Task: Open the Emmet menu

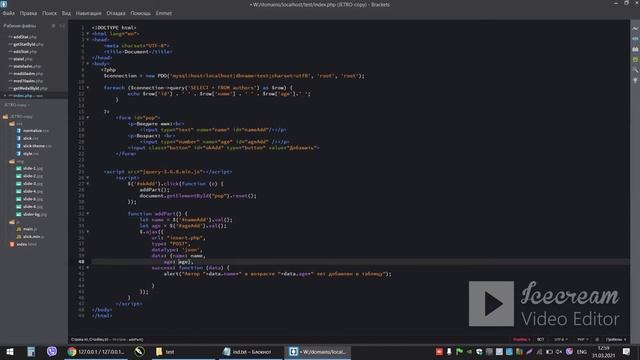Action: click(x=164, y=13)
